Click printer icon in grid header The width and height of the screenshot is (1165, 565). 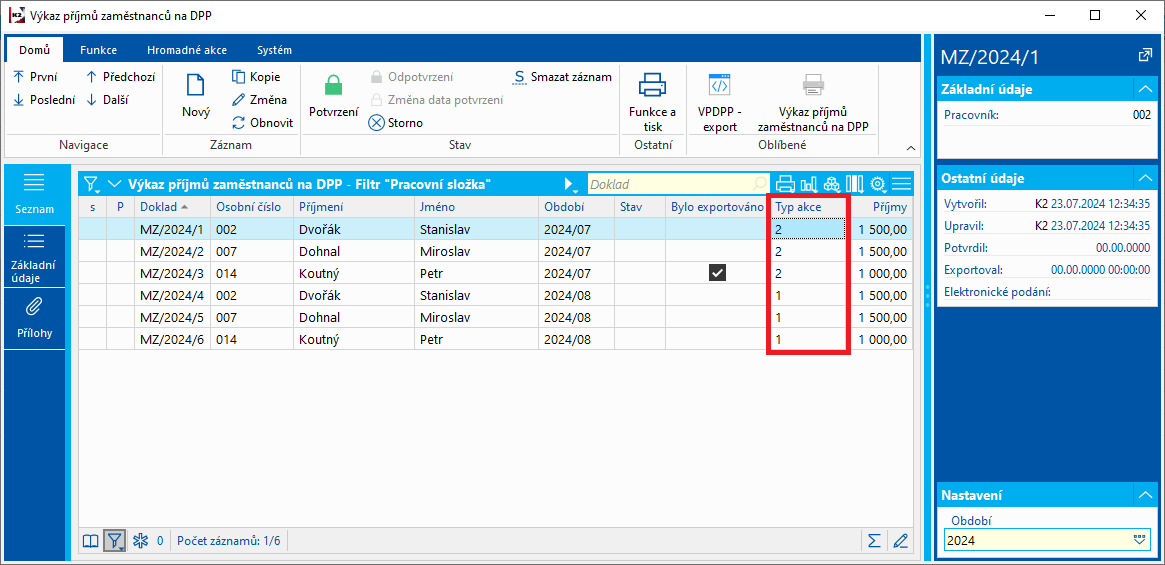click(785, 184)
